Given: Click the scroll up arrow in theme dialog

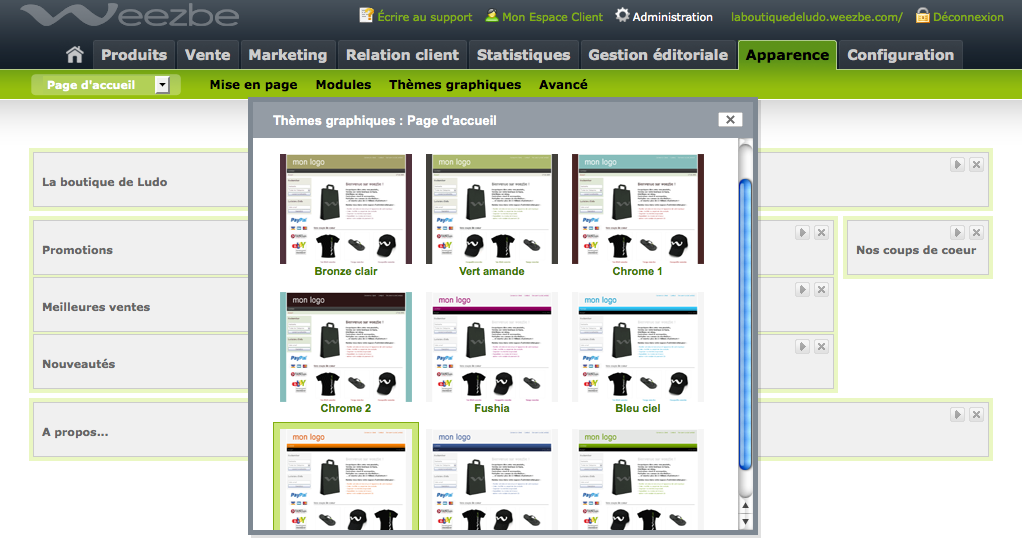Looking at the screenshot, I should (x=745, y=505).
